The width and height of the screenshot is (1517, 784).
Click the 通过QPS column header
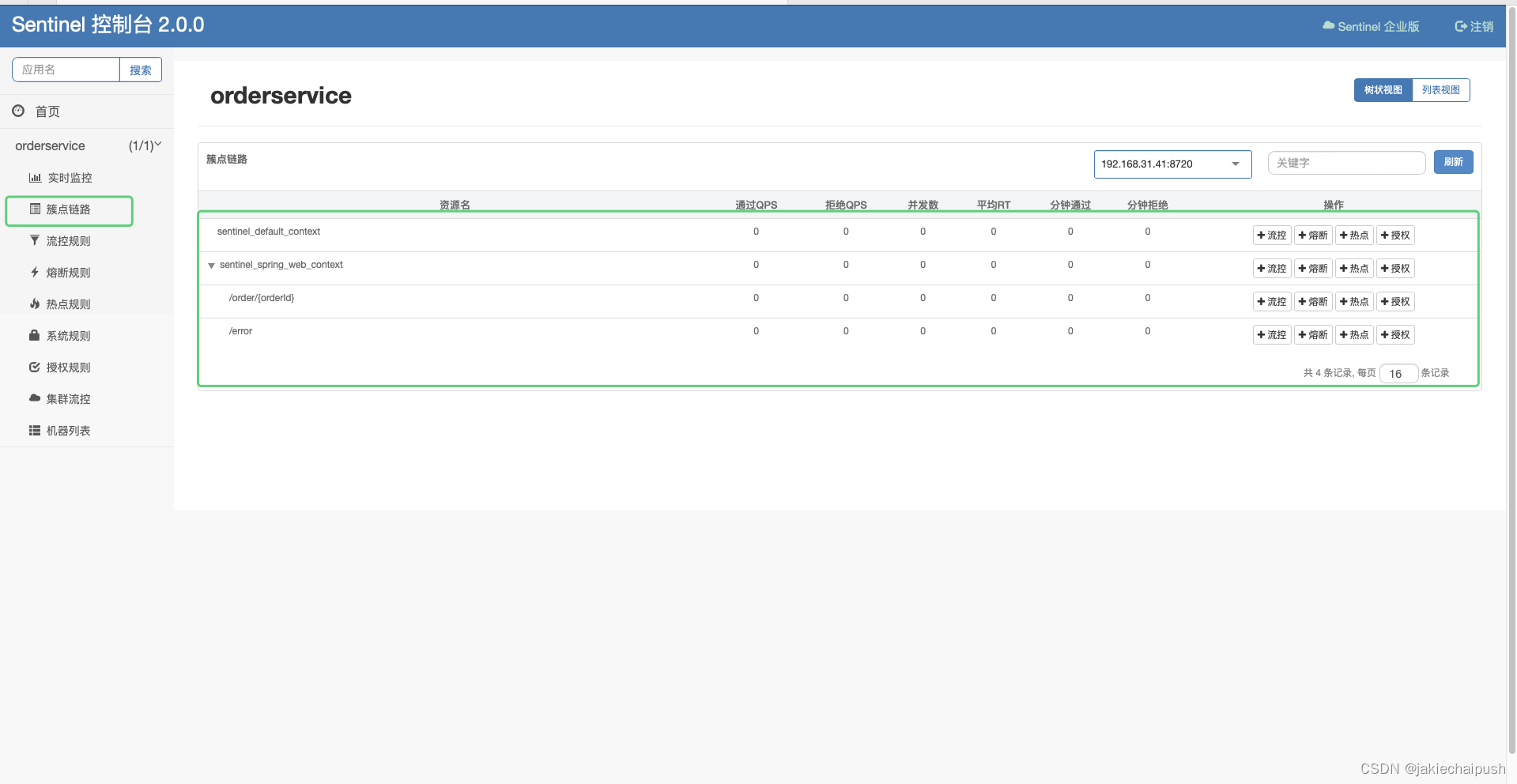tap(757, 205)
